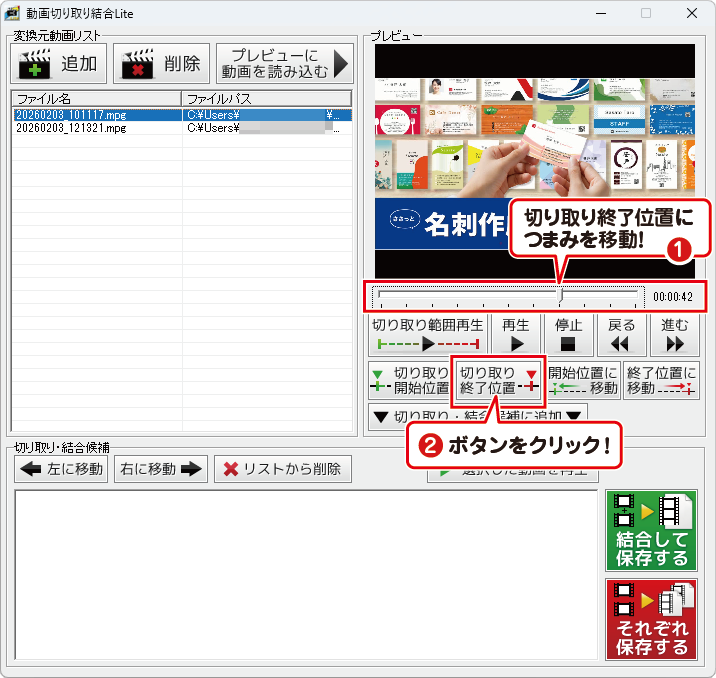Click それぞれ保存する red save button
Viewport: 716px width, 678px height.
pos(651,618)
